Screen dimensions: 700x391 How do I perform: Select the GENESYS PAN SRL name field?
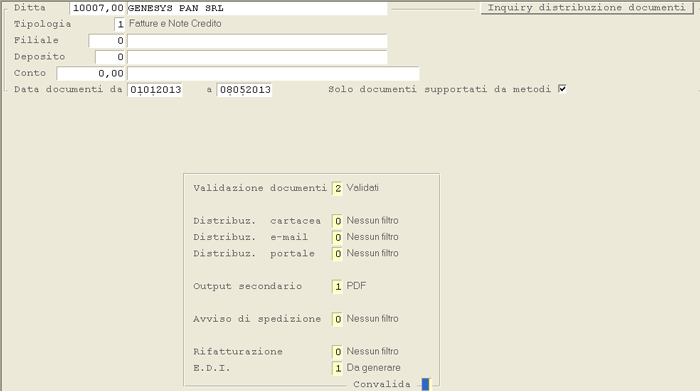(x=257, y=8)
